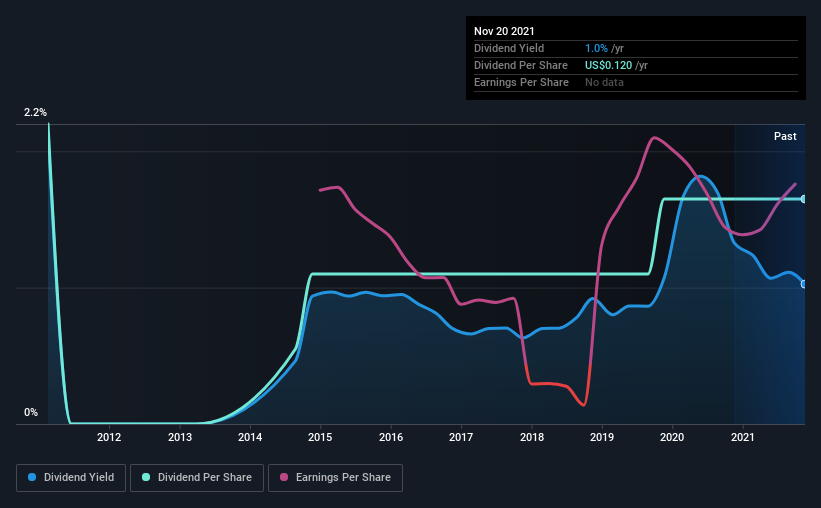Click the 2021 x-axis label
The height and width of the screenshot is (508, 821).
[x=742, y=437]
